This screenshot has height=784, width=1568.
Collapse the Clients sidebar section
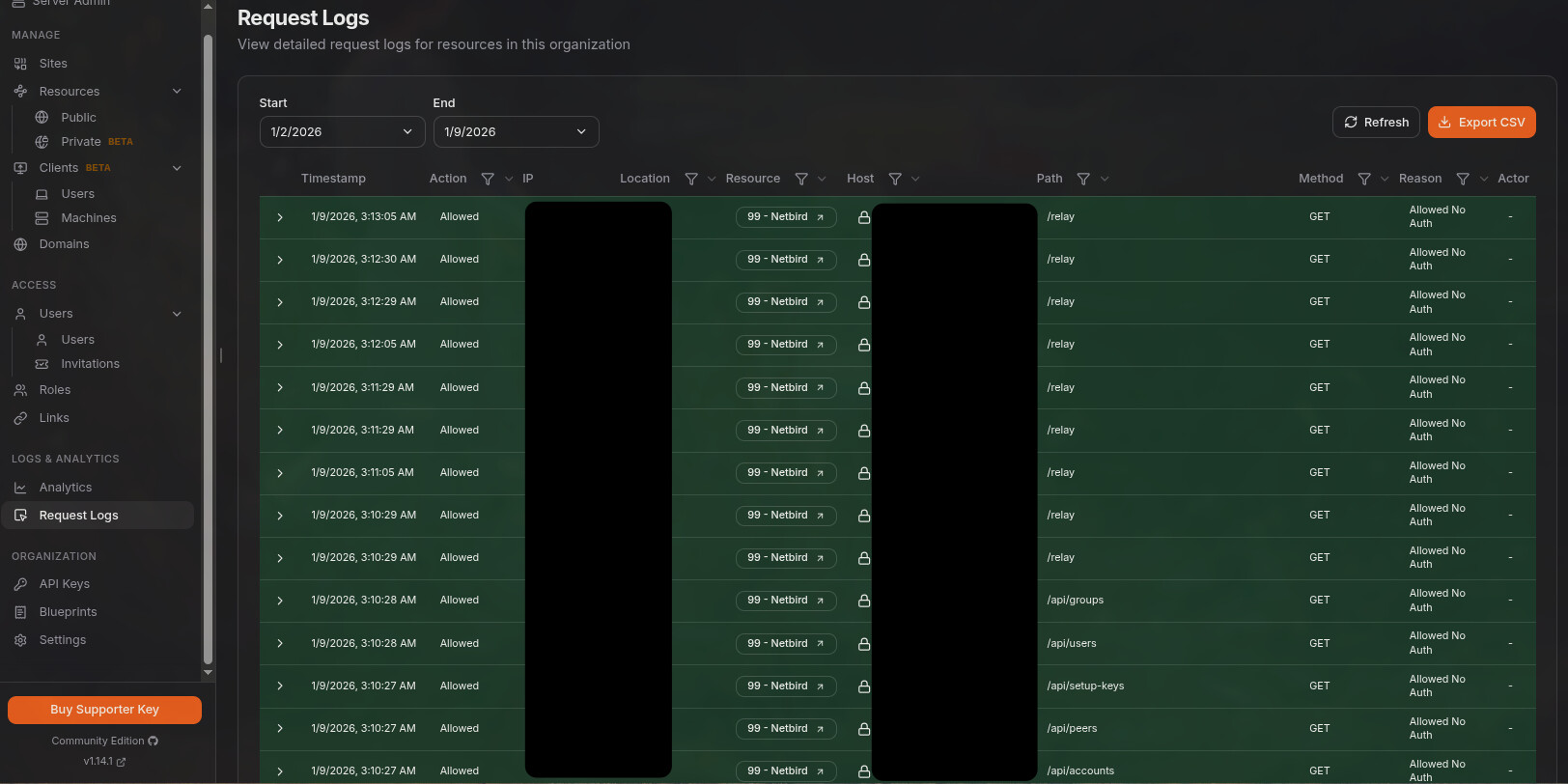coord(177,168)
